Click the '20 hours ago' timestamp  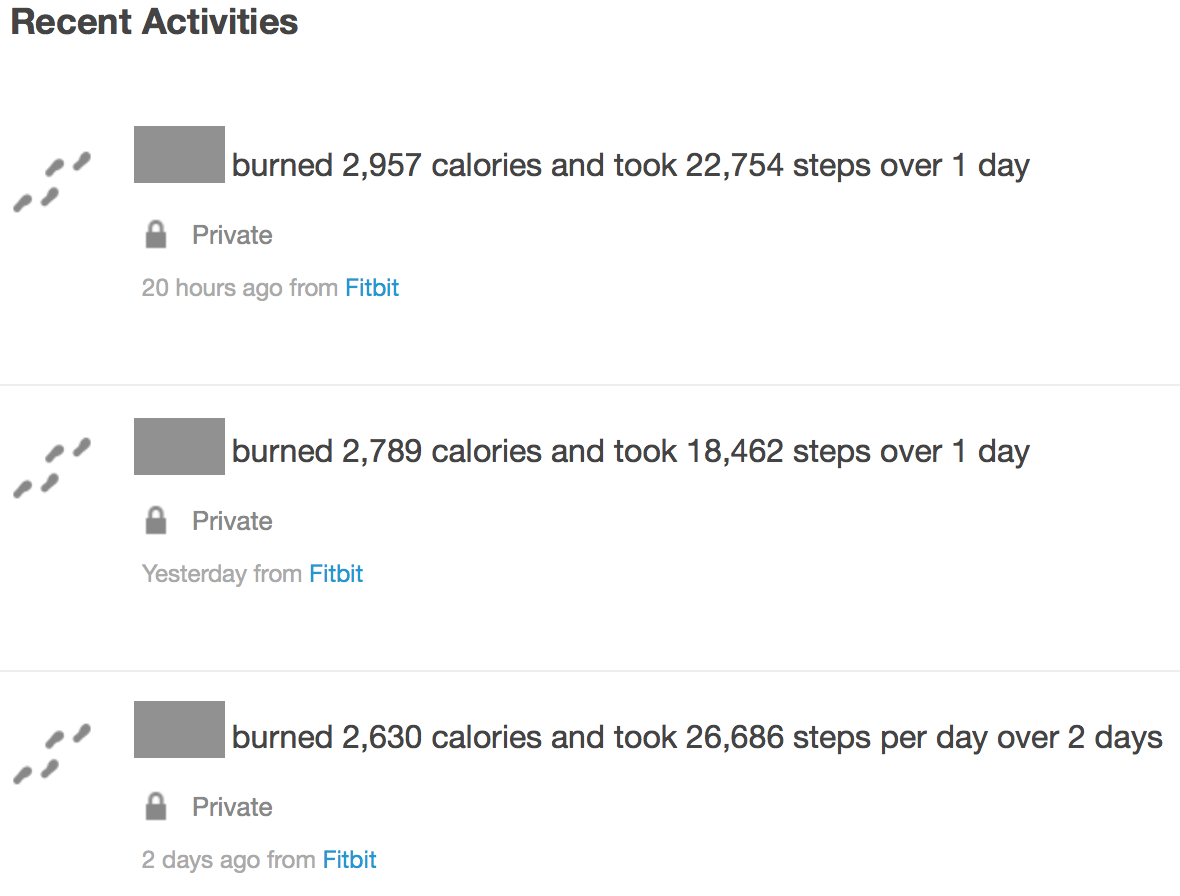coord(212,288)
